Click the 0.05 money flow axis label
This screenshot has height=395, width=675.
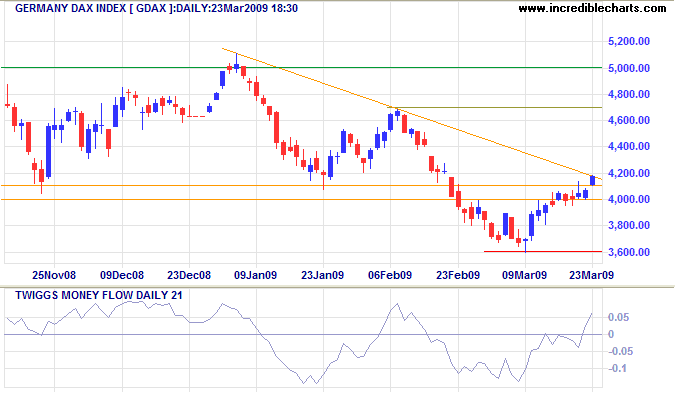pyautogui.click(x=619, y=318)
